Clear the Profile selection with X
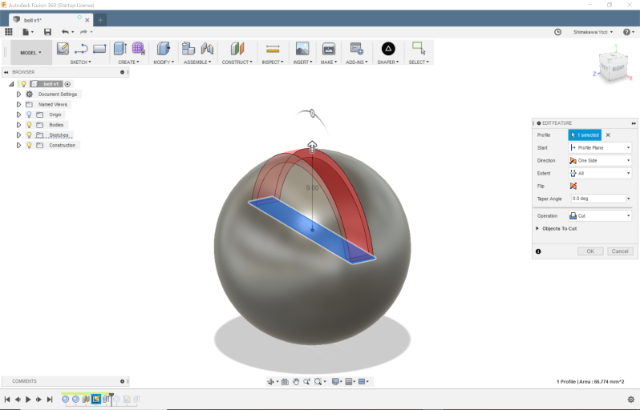 point(608,135)
